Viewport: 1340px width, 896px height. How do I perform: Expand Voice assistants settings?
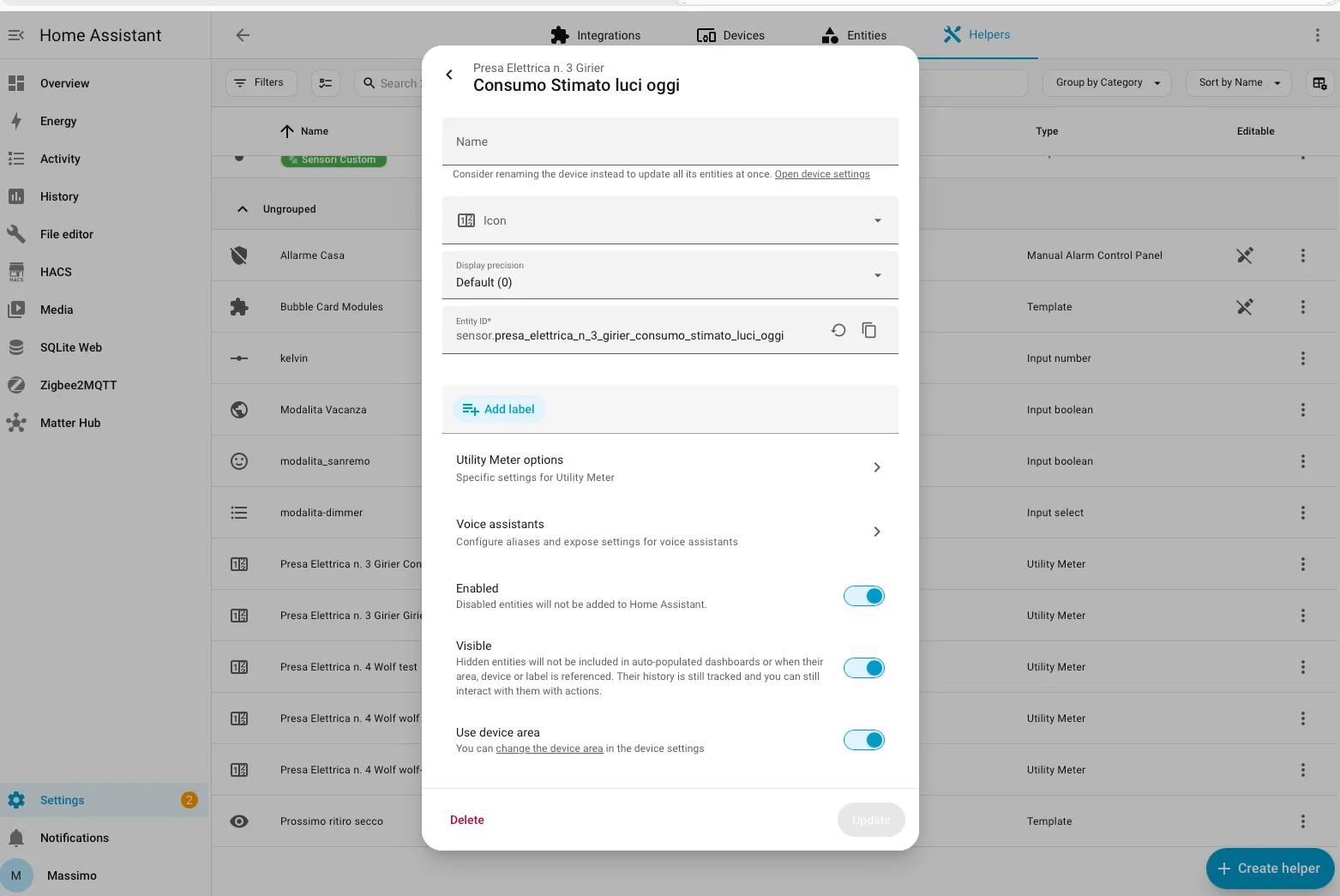pyautogui.click(x=670, y=532)
